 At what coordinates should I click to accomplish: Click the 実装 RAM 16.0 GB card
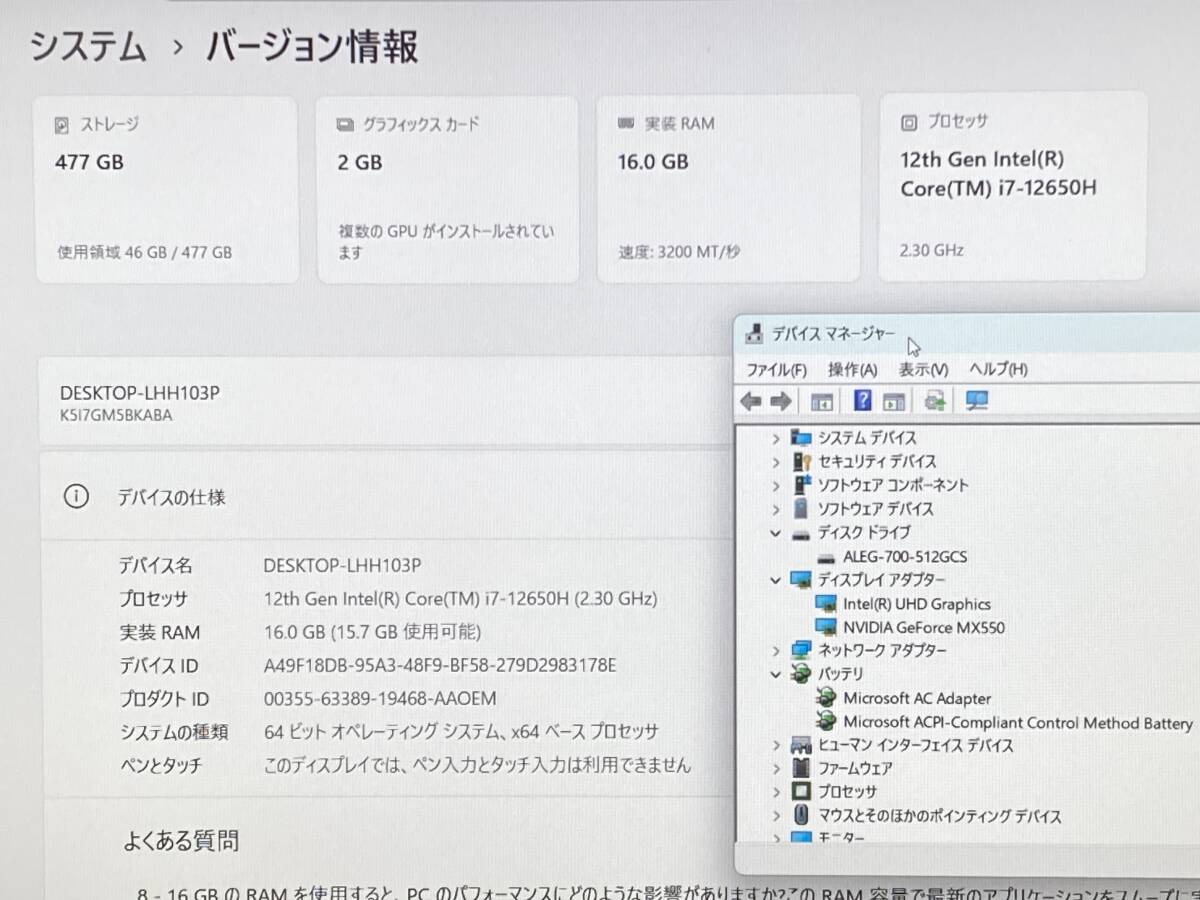click(x=728, y=188)
